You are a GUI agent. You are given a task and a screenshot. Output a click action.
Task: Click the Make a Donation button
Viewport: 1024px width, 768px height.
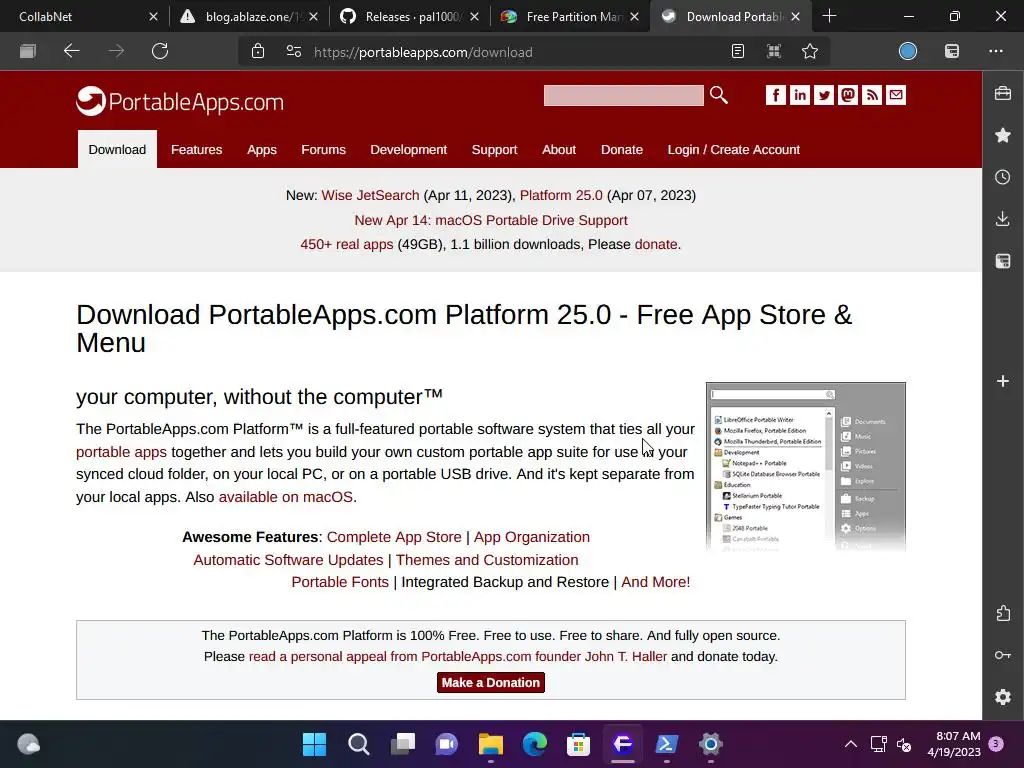[490, 682]
